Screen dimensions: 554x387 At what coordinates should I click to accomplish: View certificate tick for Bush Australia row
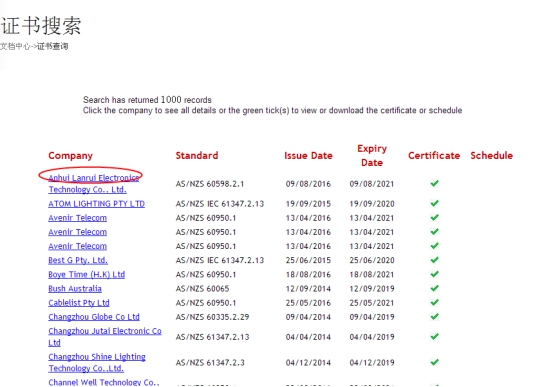coord(435,288)
